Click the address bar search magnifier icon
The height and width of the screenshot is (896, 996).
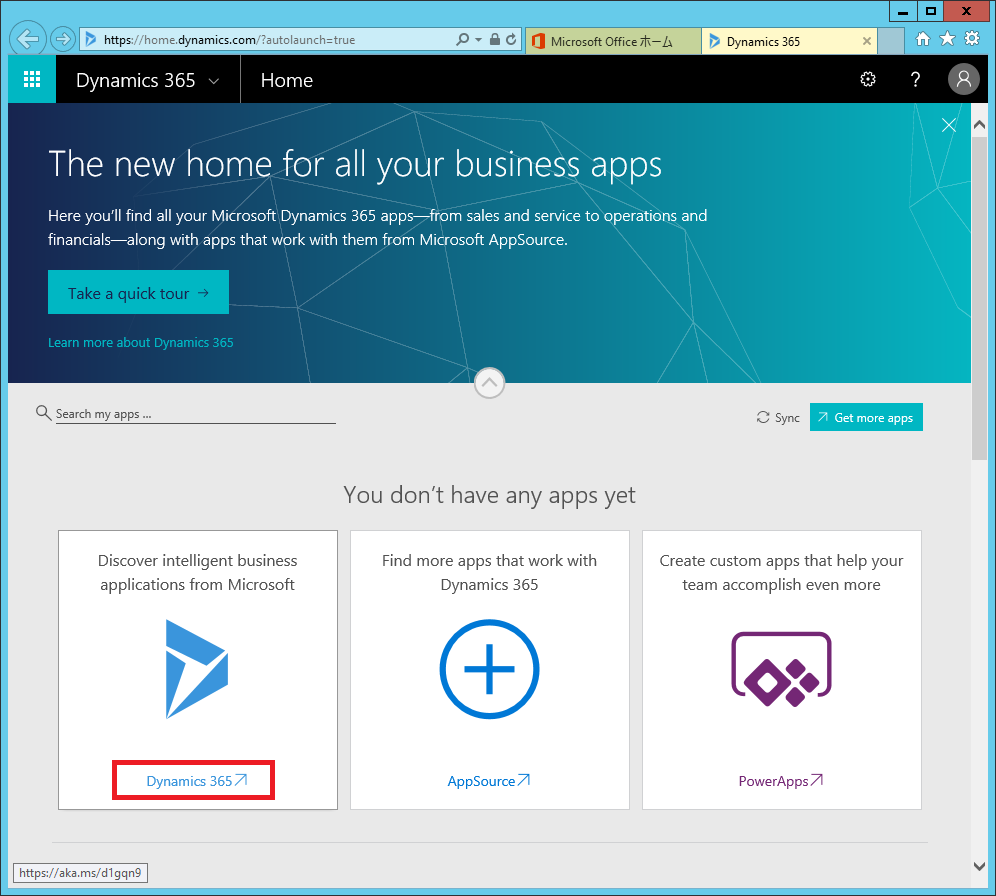pos(463,39)
